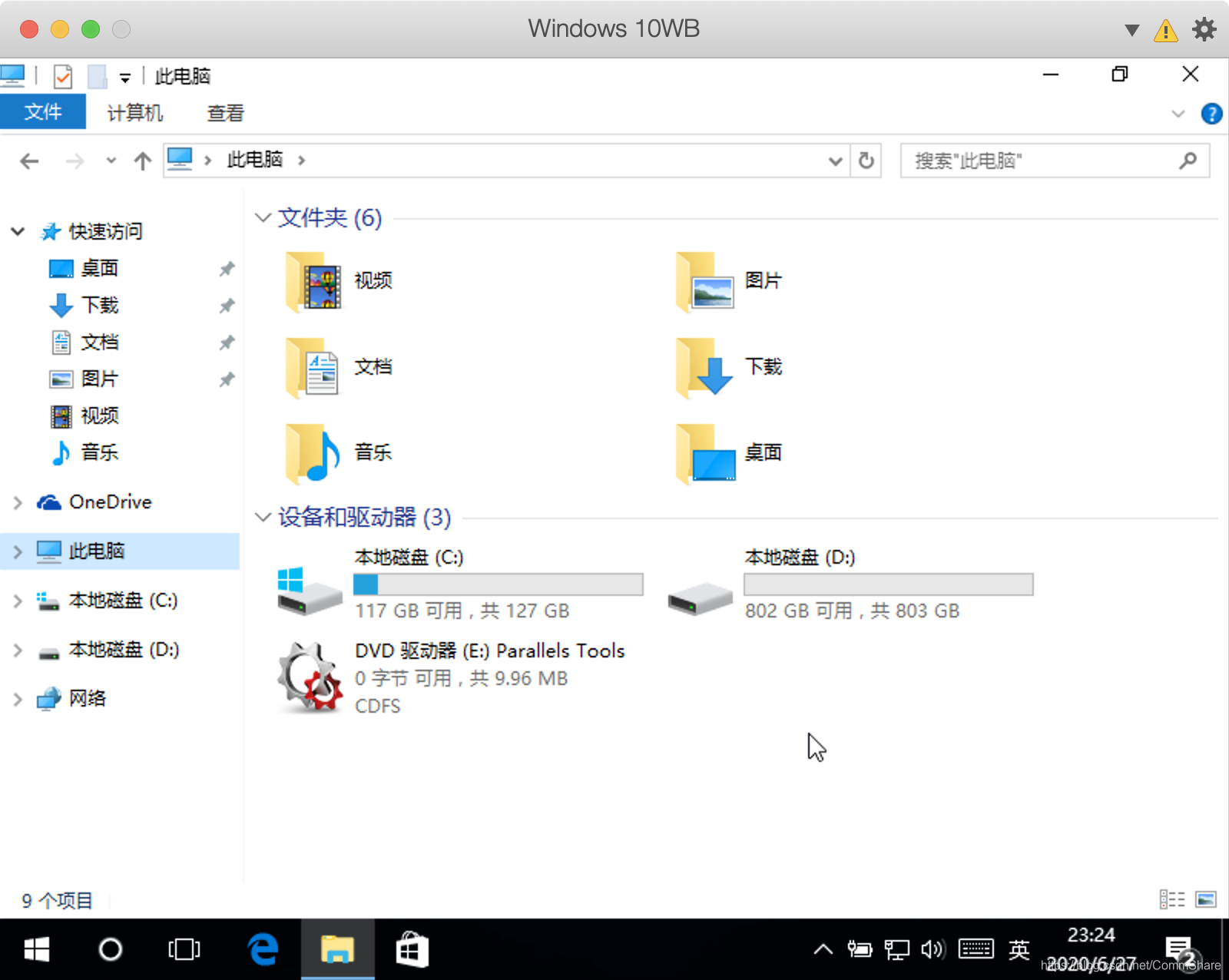Open Microsoft Edge from the taskbar
The width and height of the screenshot is (1229, 980).
pyautogui.click(x=263, y=949)
